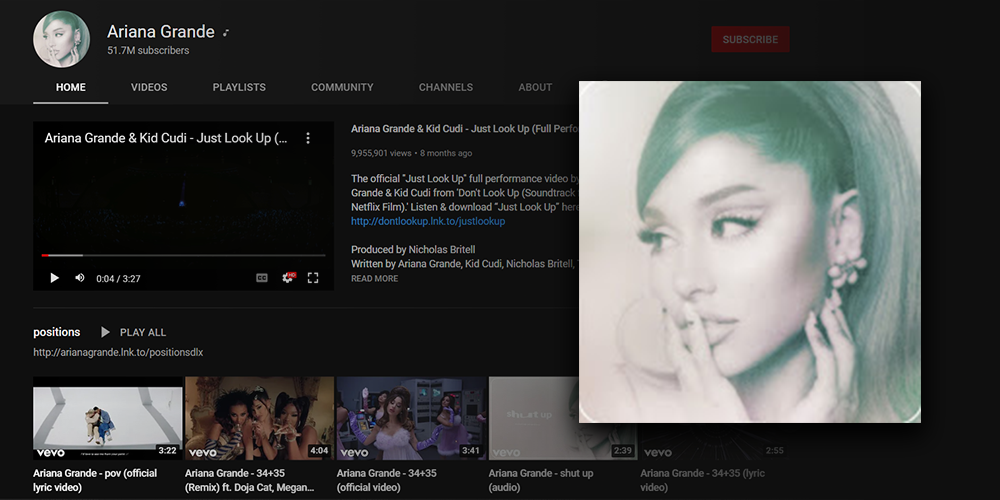Switch to the VIDEOS tab
The image size is (1000, 500).
149,87
